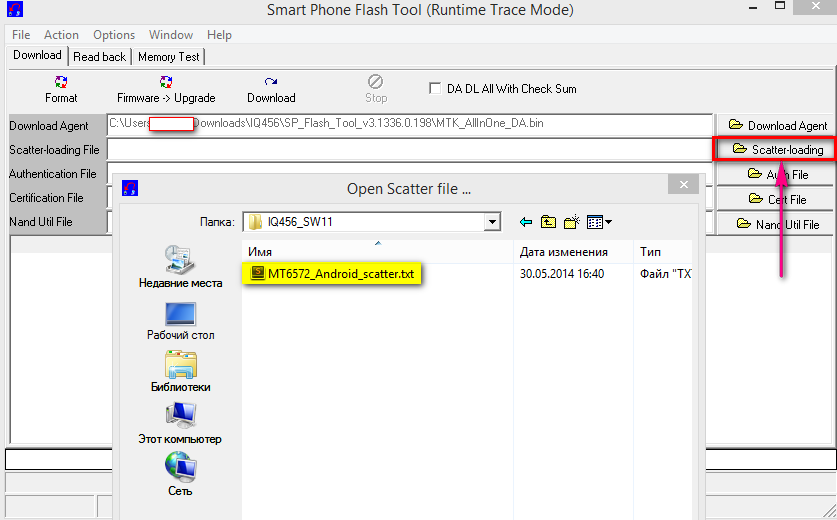Enable DA DL All With Check Sum

pyautogui.click(x=435, y=88)
